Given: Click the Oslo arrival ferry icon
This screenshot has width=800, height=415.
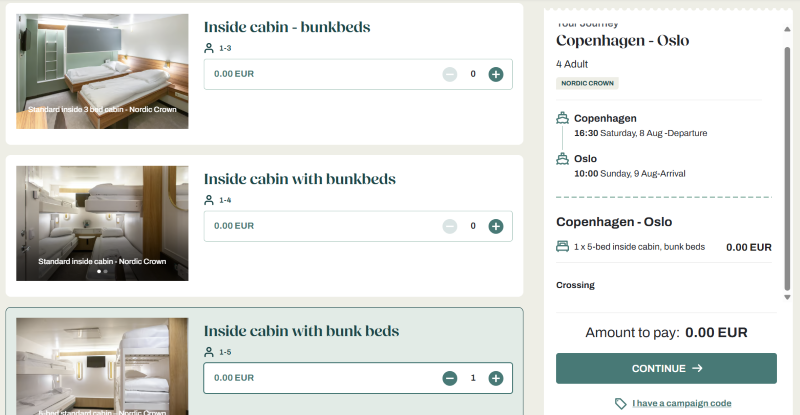Looking at the screenshot, I should point(563,159).
